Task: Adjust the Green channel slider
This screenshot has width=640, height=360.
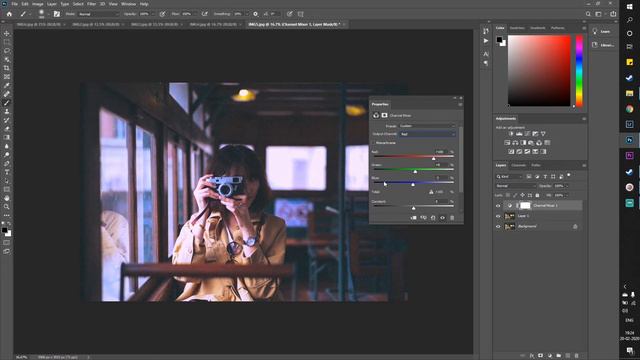Action: click(415, 171)
